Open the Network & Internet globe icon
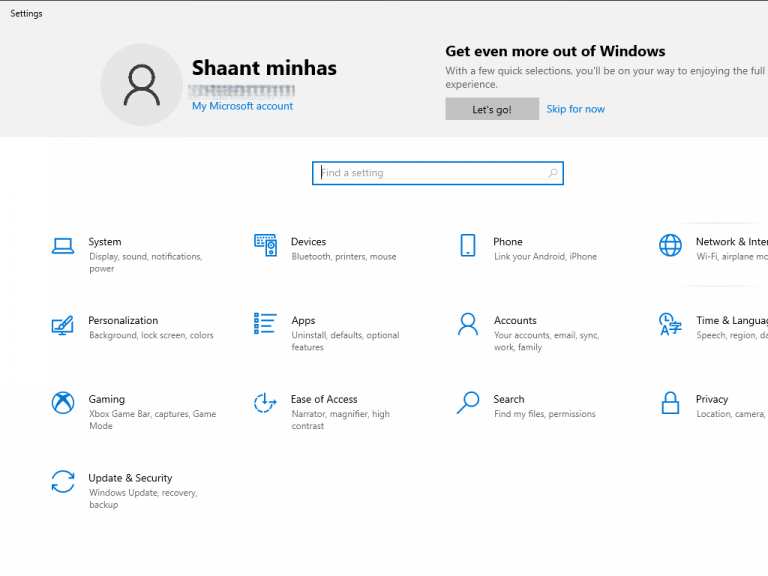Image resolution: width=768 pixels, height=576 pixels. coord(670,245)
